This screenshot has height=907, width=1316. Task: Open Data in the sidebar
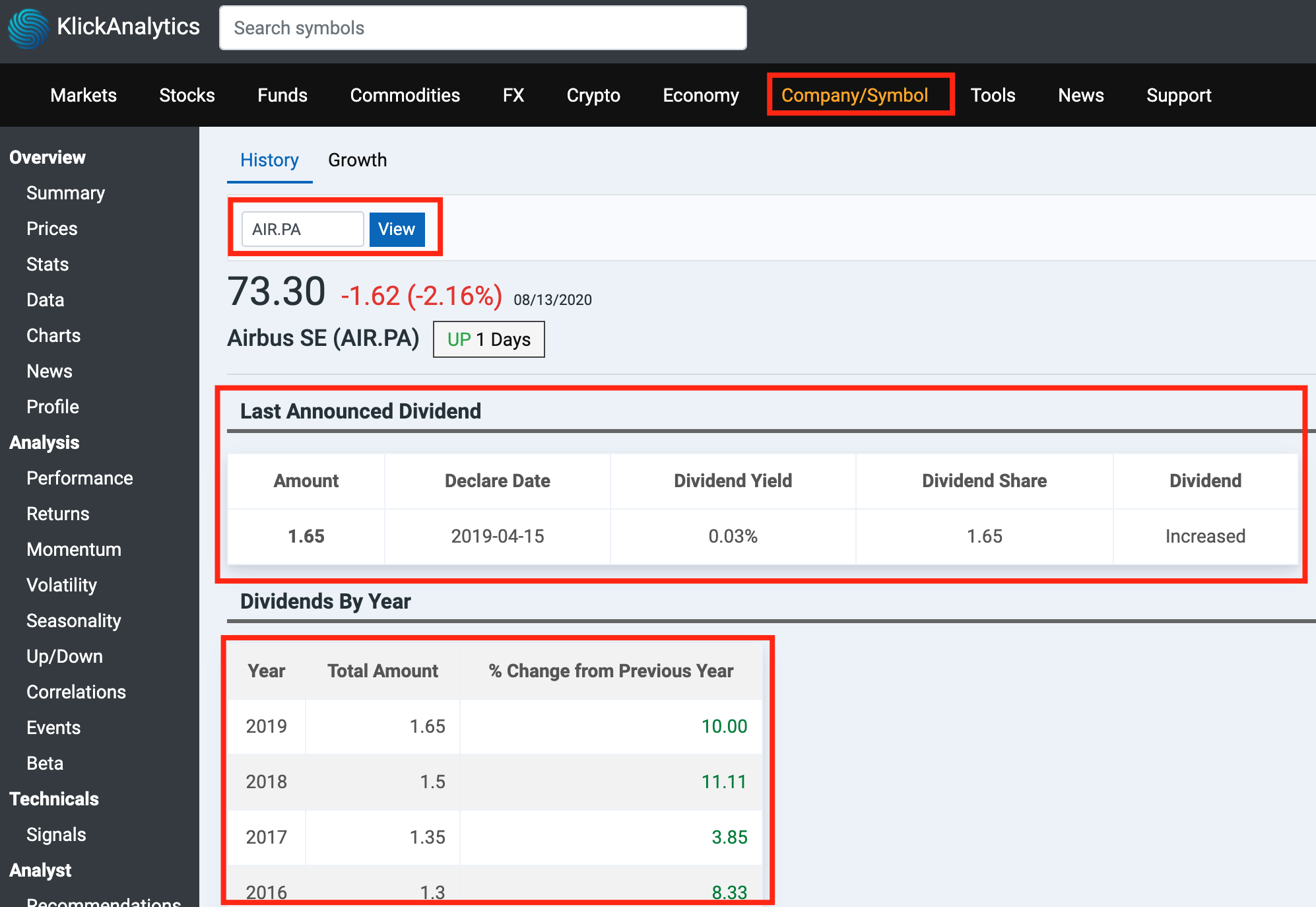(45, 300)
